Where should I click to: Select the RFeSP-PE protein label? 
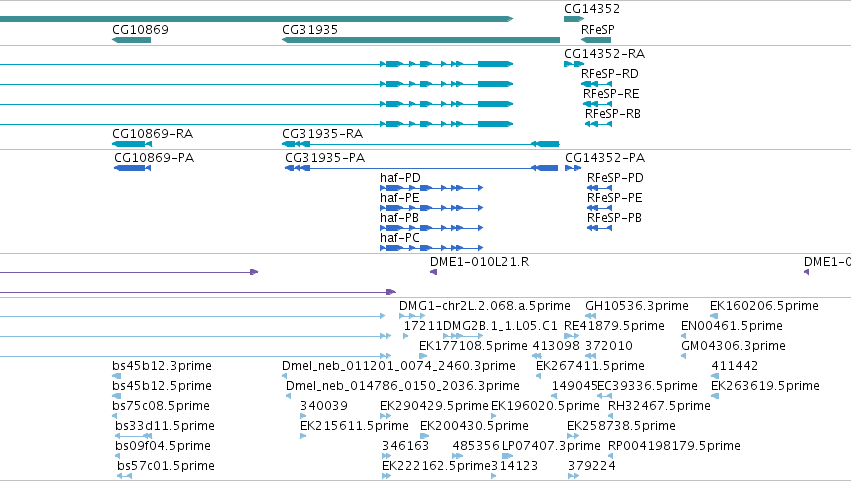(x=615, y=198)
